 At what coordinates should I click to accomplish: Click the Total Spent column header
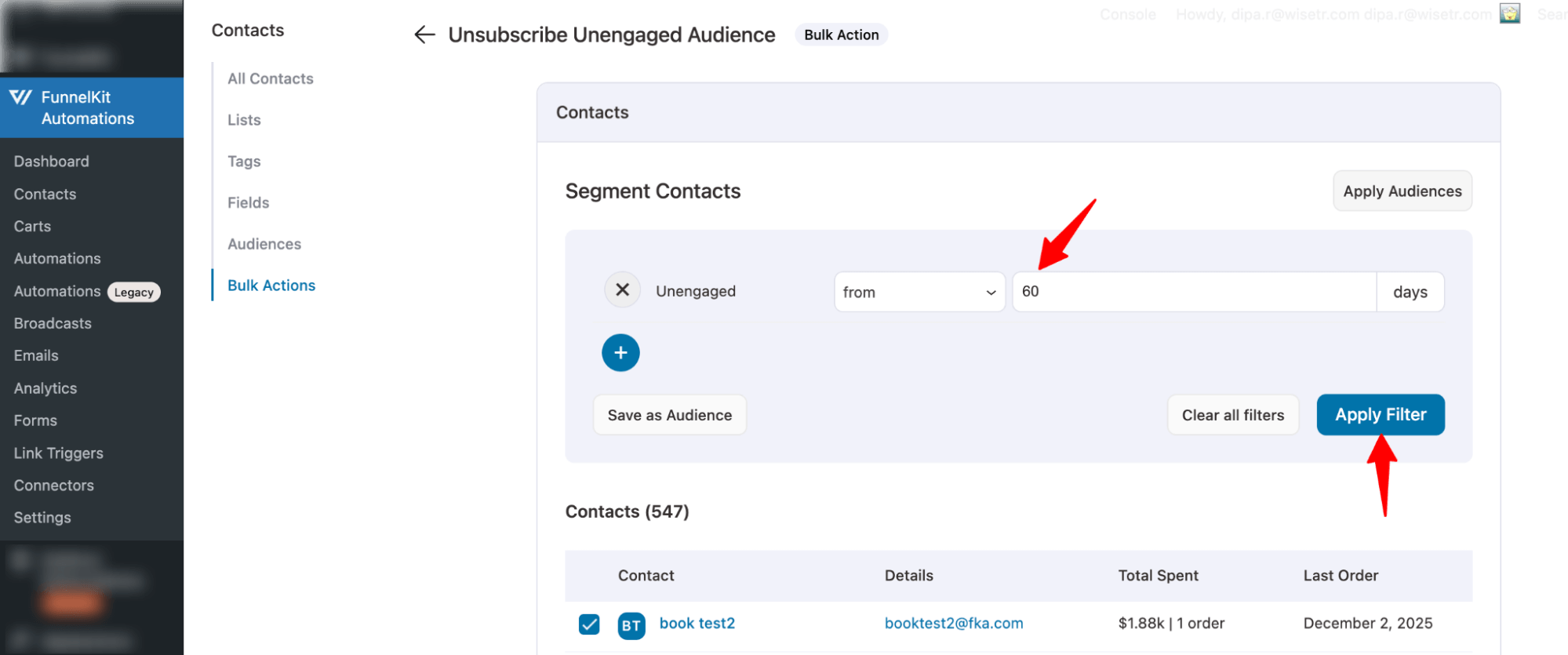[1158, 576]
